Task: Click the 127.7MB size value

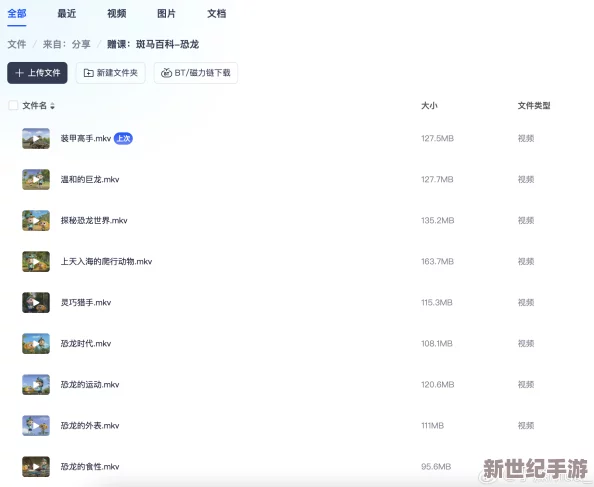Action: [437, 180]
